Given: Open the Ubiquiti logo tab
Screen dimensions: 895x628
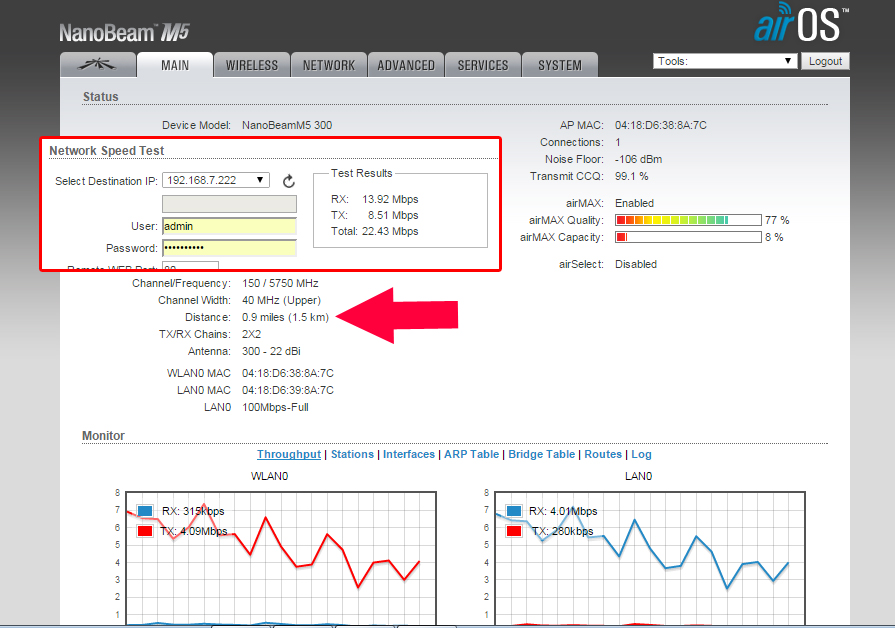Looking at the screenshot, I should point(98,65).
